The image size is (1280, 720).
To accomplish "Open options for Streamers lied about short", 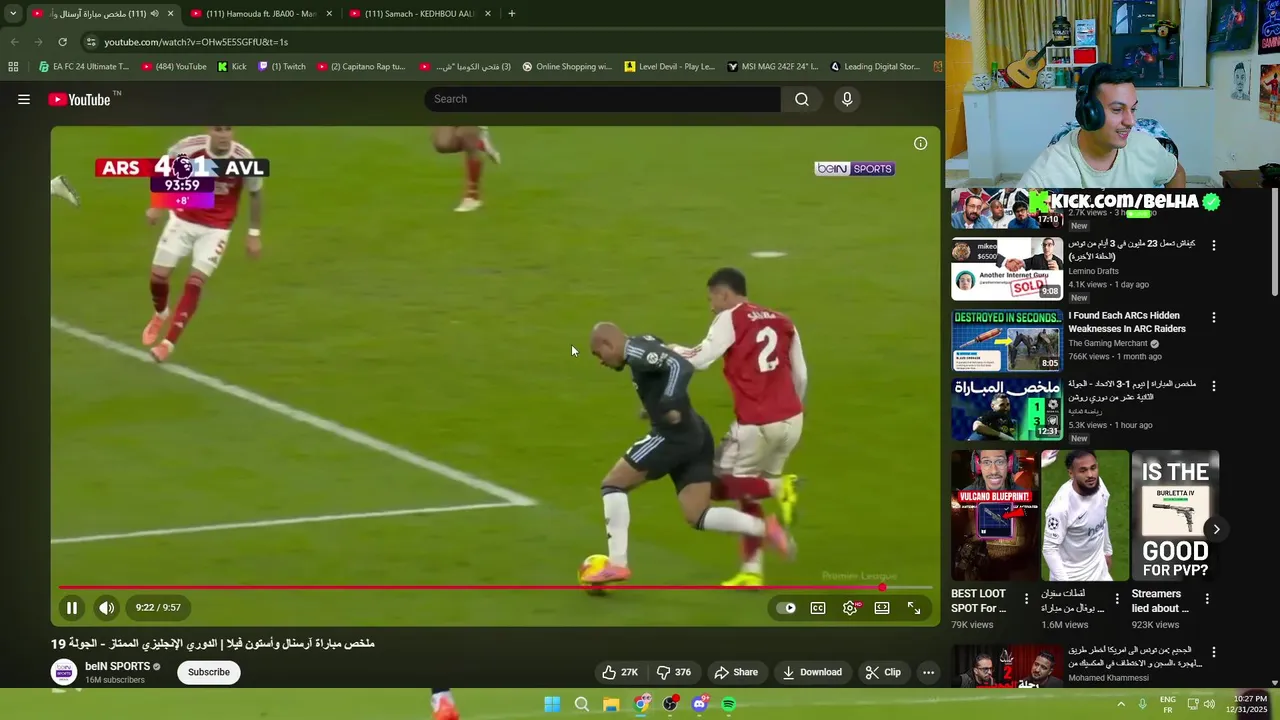I will [1206, 599].
